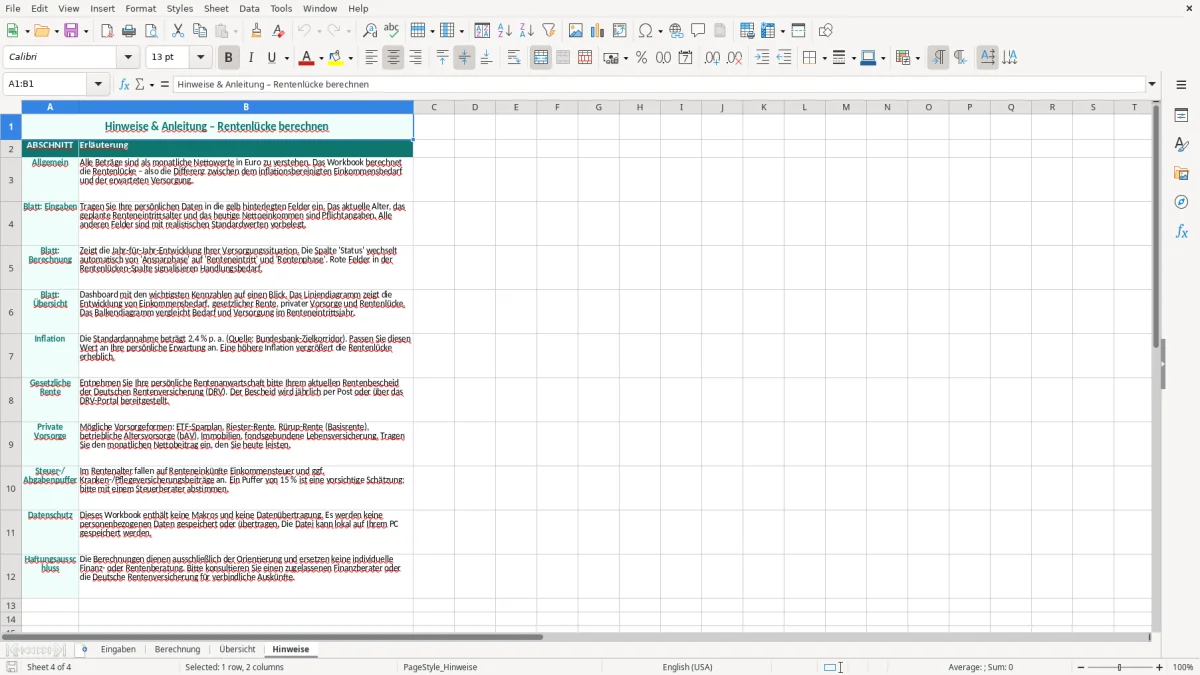Viewport: 1200px width, 675px height.
Task: Apply the yellow background color swatch
Action: pos(337,58)
